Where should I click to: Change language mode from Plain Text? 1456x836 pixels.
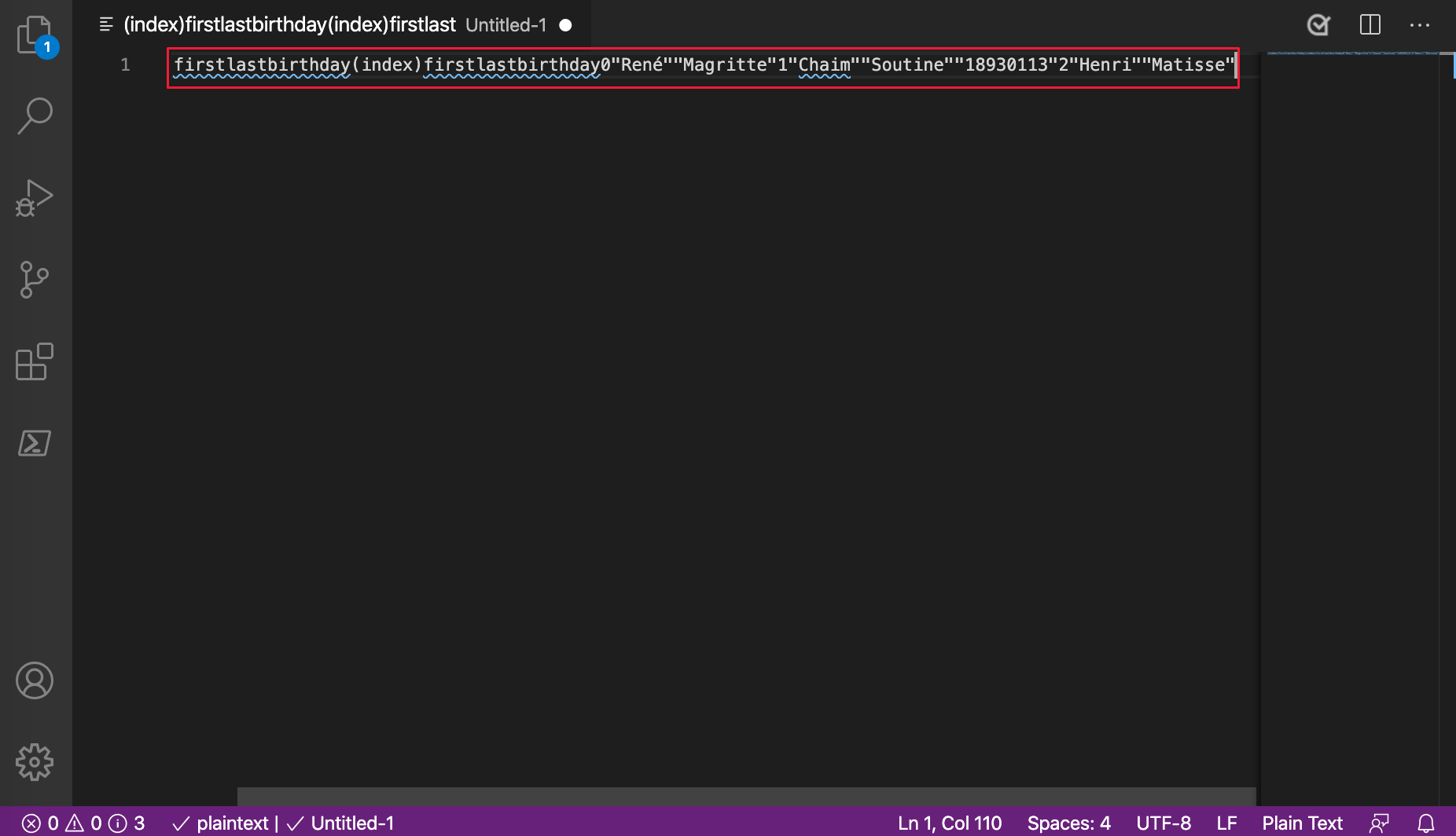pos(1301,823)
